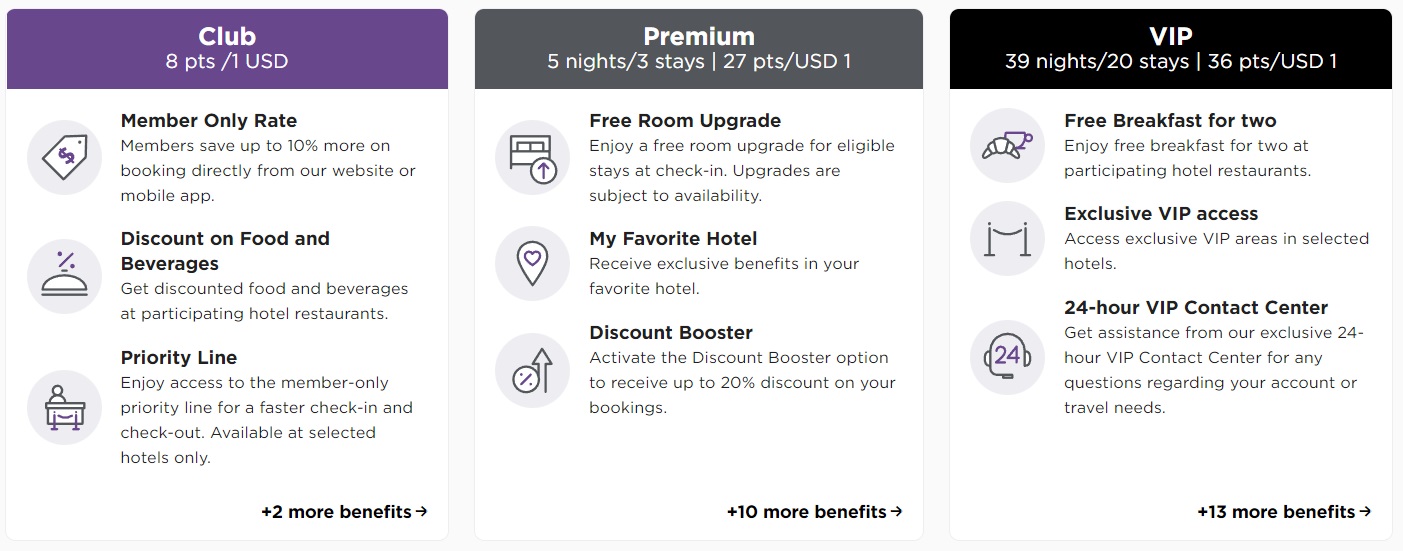Click the Free Breakfast for two heading
Viewport: 1403px width, 551px height.
click(x=1170, y=121)
